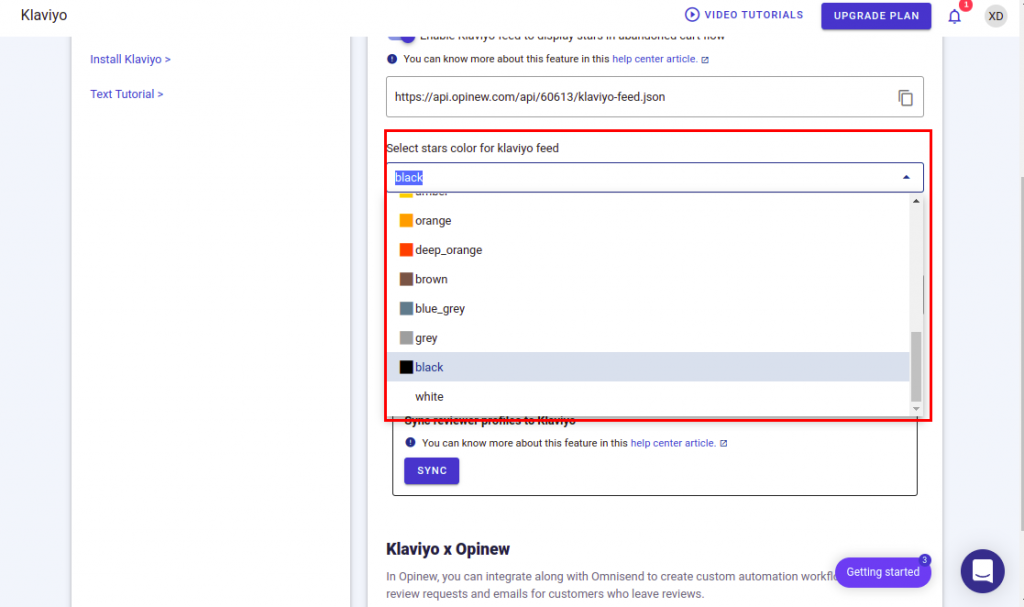Select white from the color list
The image size is (1024, 607).
pyautogui.click(x=648, y=396)
